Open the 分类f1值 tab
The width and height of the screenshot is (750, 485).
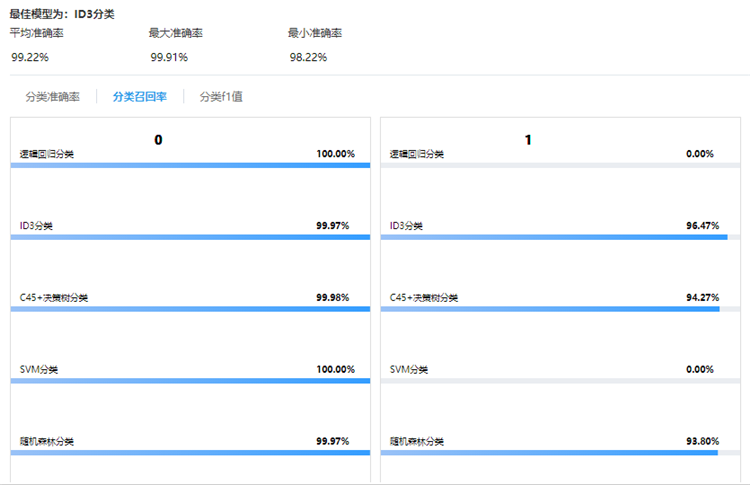point(221,97)
